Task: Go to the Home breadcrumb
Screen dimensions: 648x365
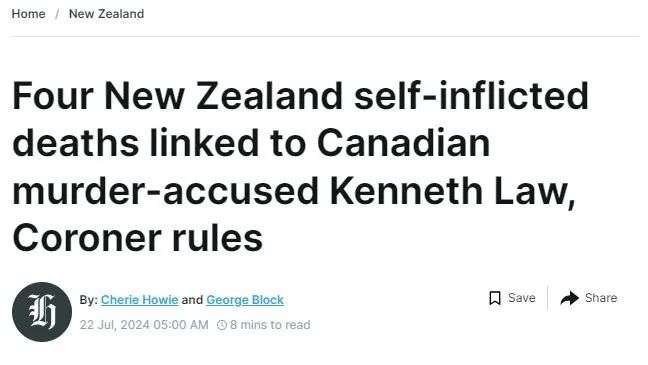Action: (x=29, y=14)
